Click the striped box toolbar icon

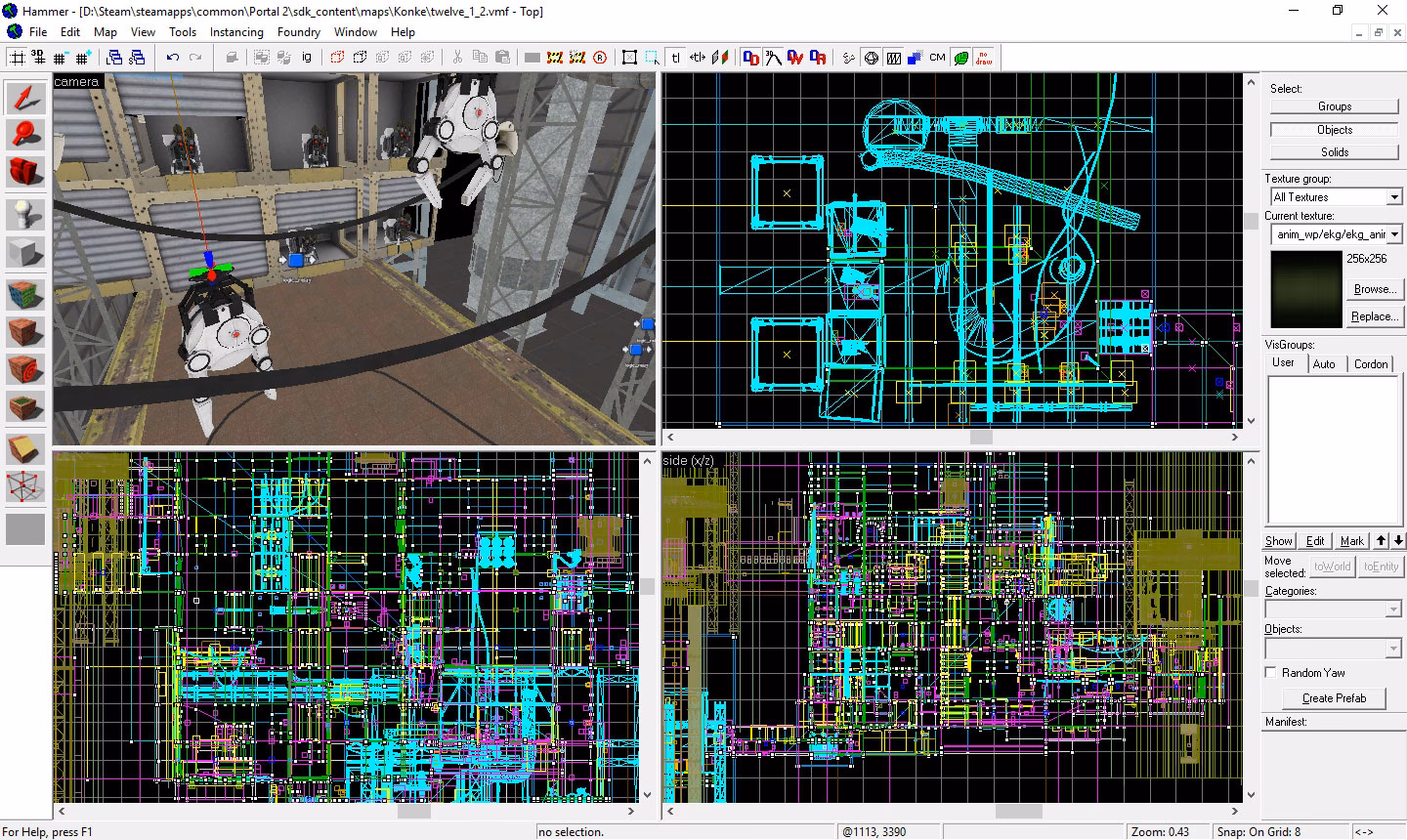point(893,58)
